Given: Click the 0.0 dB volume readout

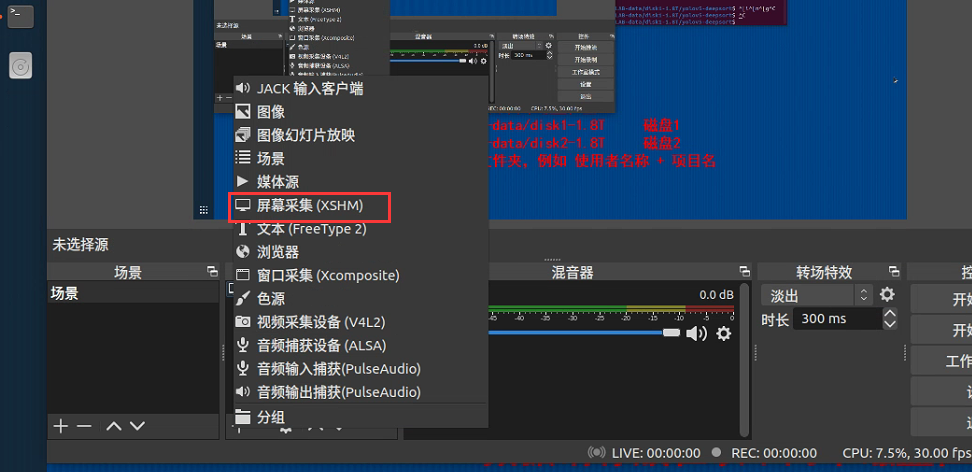Looking at the screenshot, I should pyautogui.click(x=716, y=295).
